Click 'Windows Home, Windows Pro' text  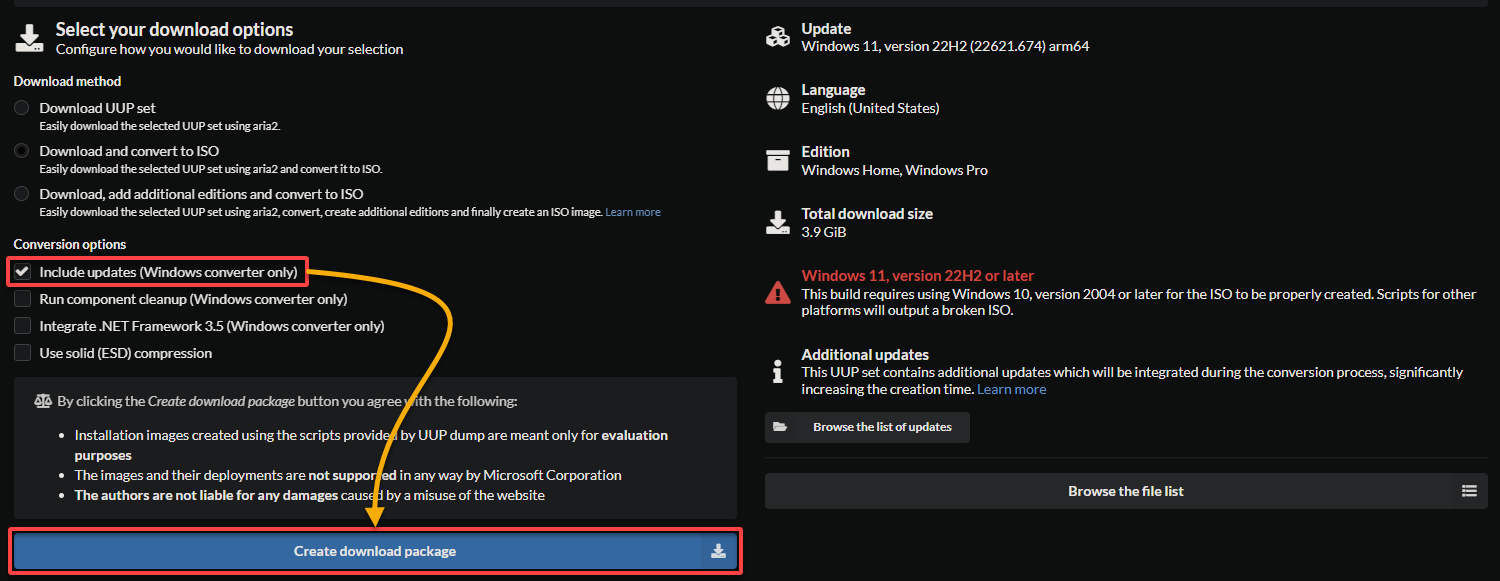coord(895,170)
